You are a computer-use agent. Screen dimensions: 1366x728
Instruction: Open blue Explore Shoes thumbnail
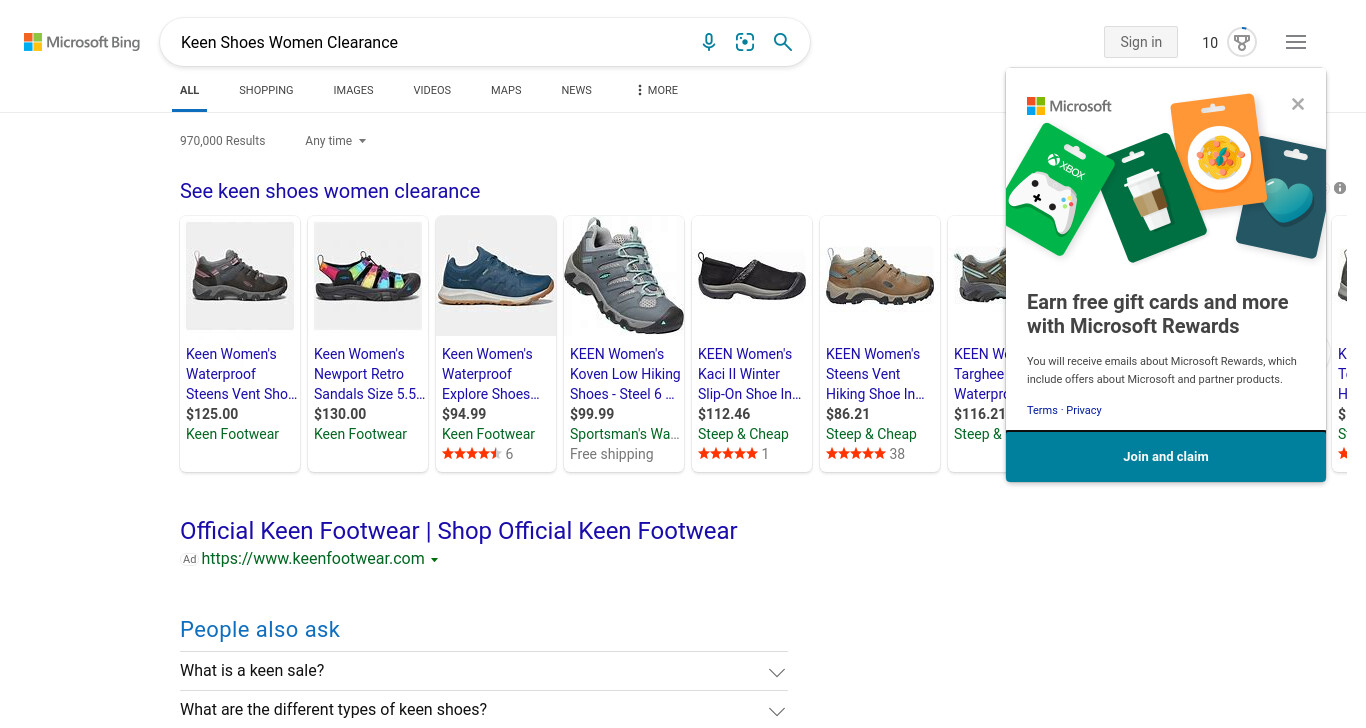tap(496, 276)
